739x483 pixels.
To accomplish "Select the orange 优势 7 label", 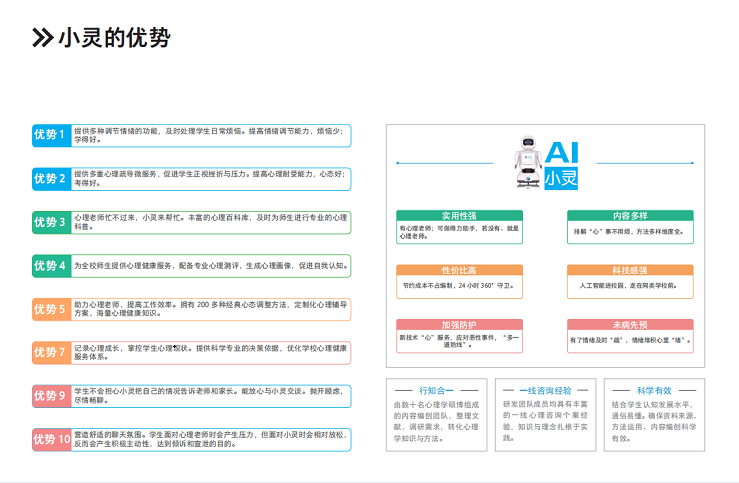I will (x=49, y=352).
